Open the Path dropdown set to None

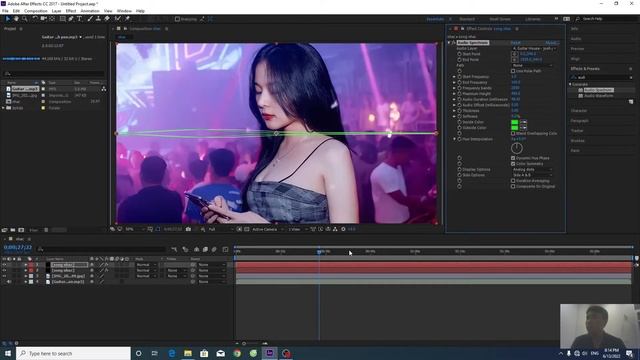click(x=532, y=65)
